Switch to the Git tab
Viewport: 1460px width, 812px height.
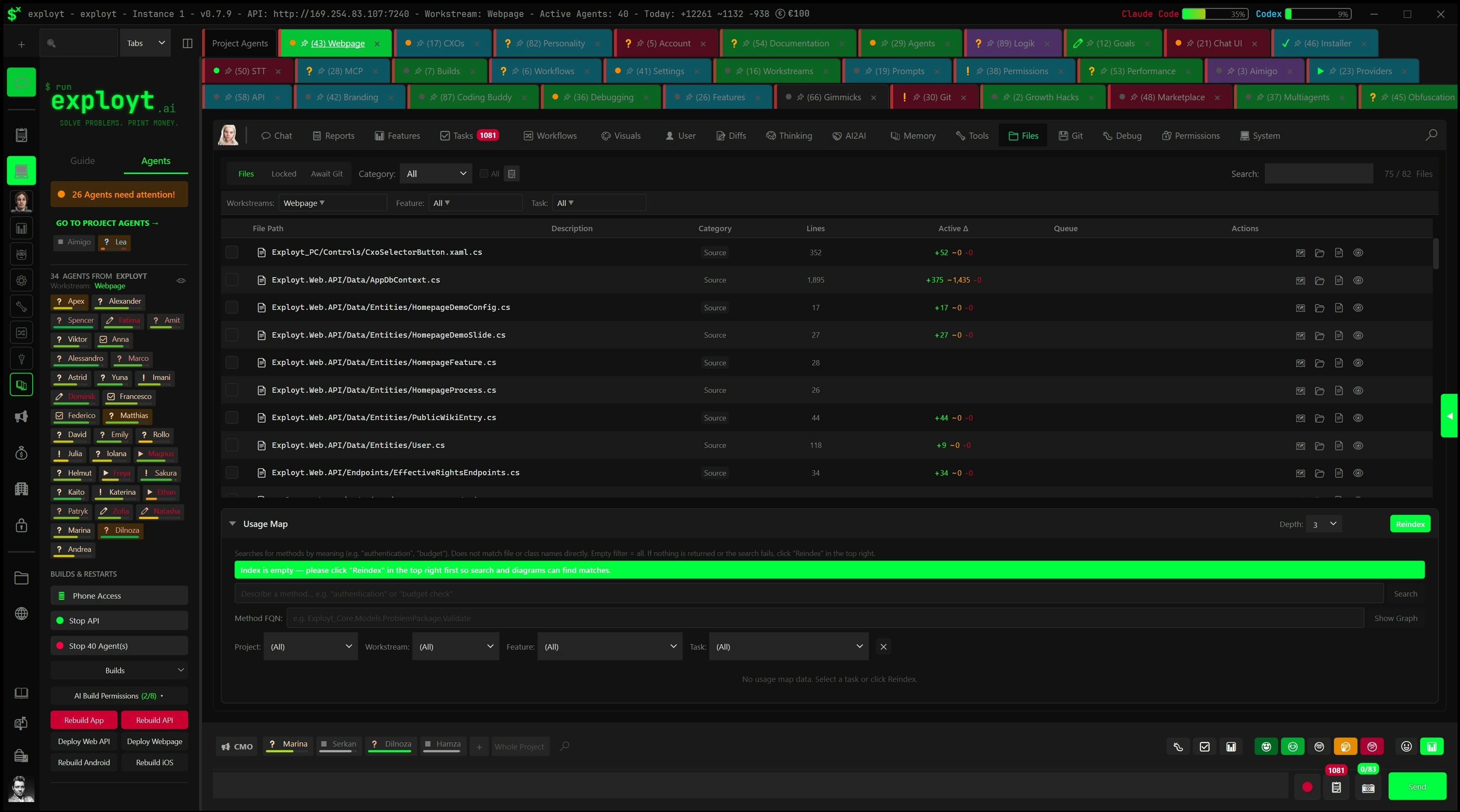1070,135
